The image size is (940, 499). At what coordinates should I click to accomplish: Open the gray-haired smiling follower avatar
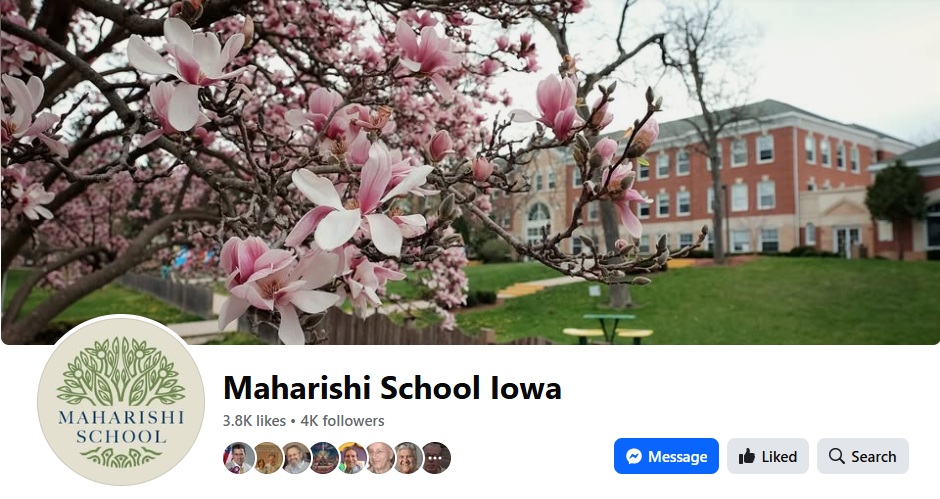tap(408, 458)
